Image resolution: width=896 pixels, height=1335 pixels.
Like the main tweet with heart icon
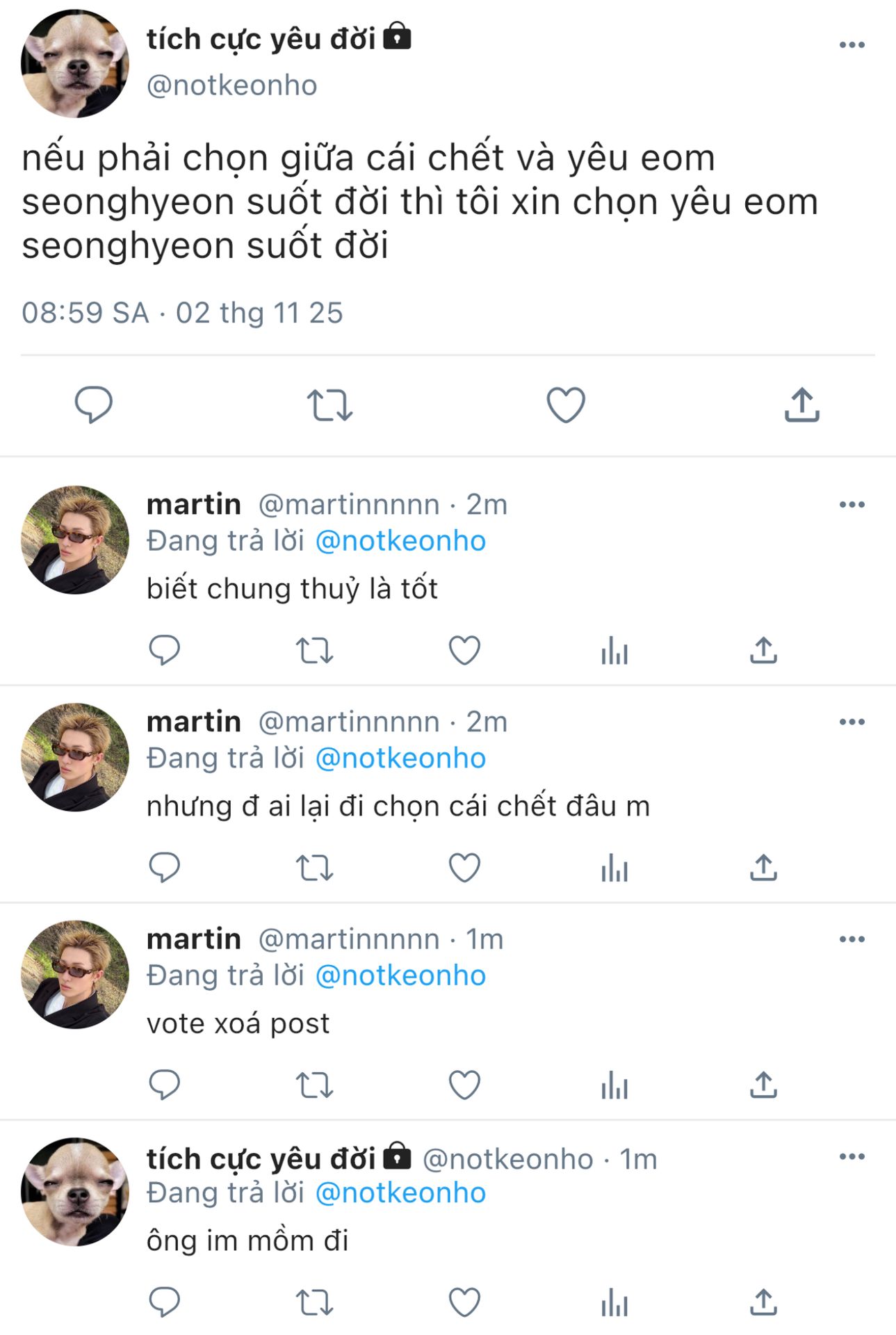coord(566,405)
